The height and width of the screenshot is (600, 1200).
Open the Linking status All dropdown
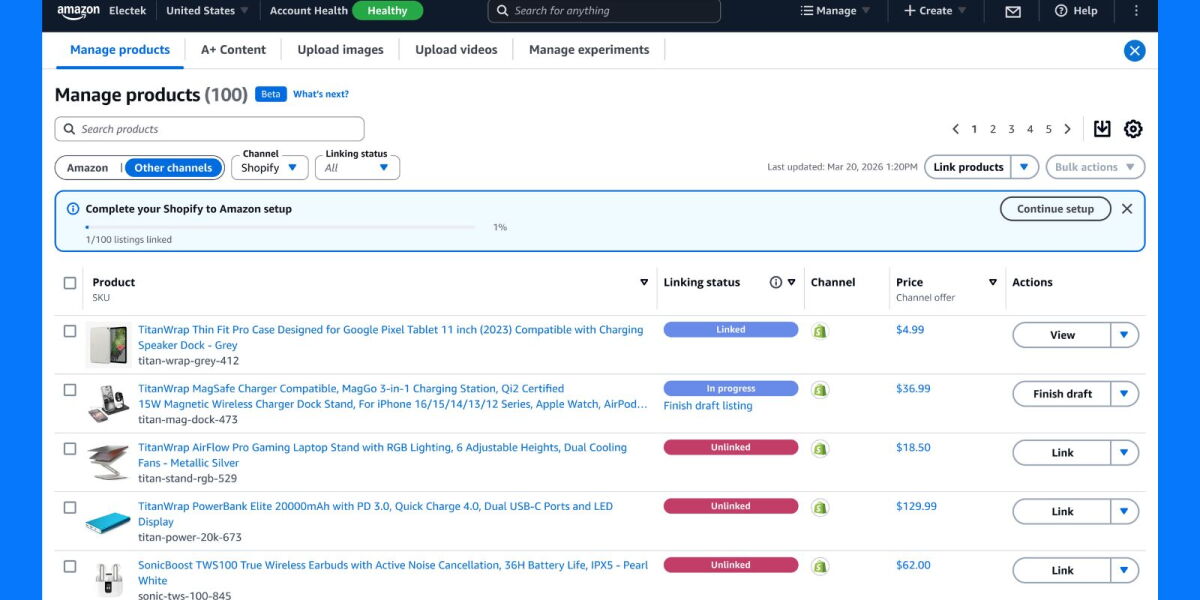pos(357,168)
